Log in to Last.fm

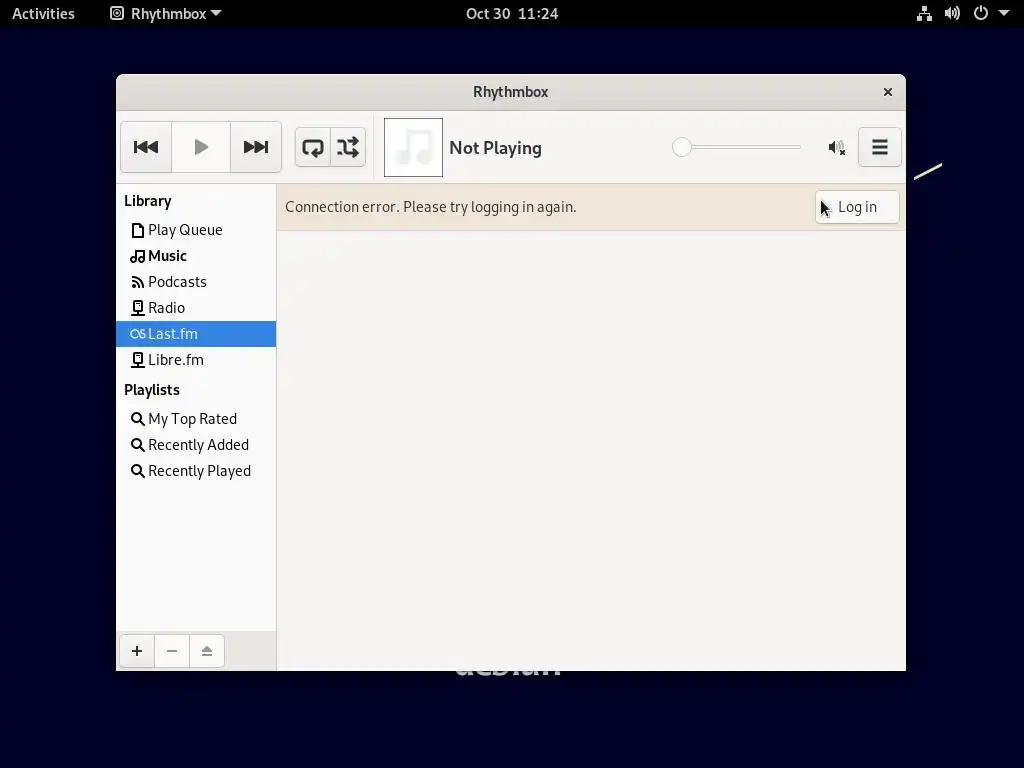857,207
